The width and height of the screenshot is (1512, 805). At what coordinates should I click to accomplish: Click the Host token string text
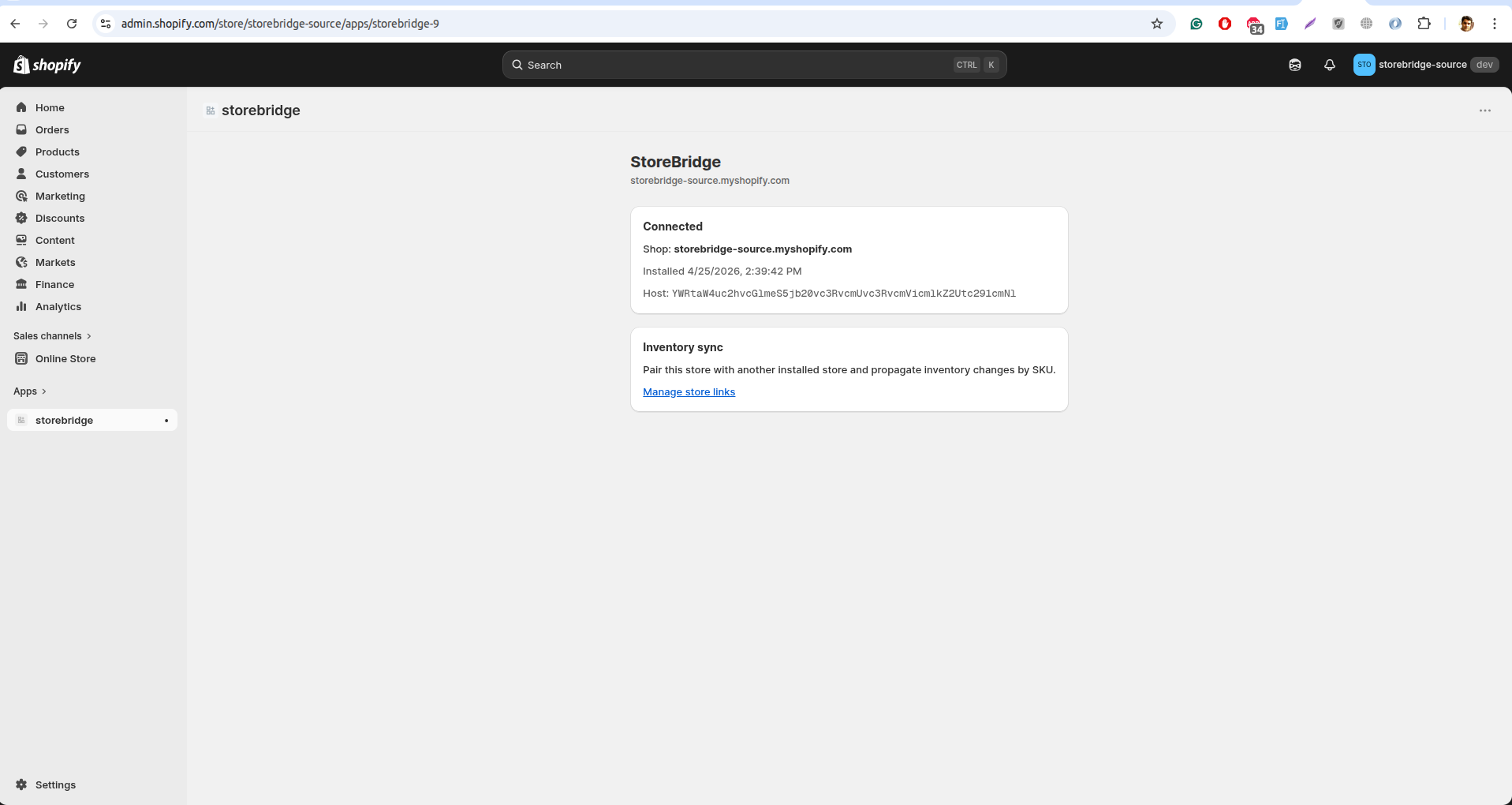tap(843, 294)
